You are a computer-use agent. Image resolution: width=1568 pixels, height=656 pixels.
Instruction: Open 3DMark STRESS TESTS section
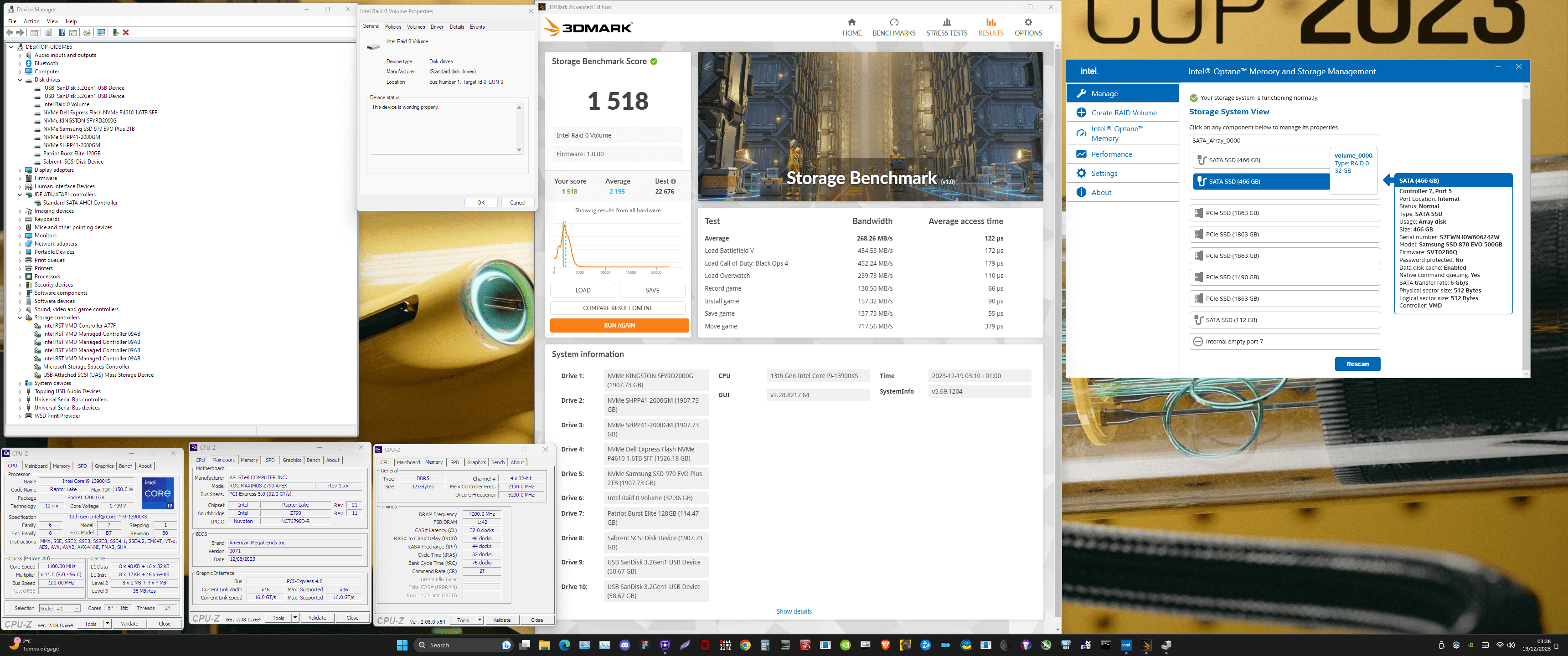coord(947,27)
